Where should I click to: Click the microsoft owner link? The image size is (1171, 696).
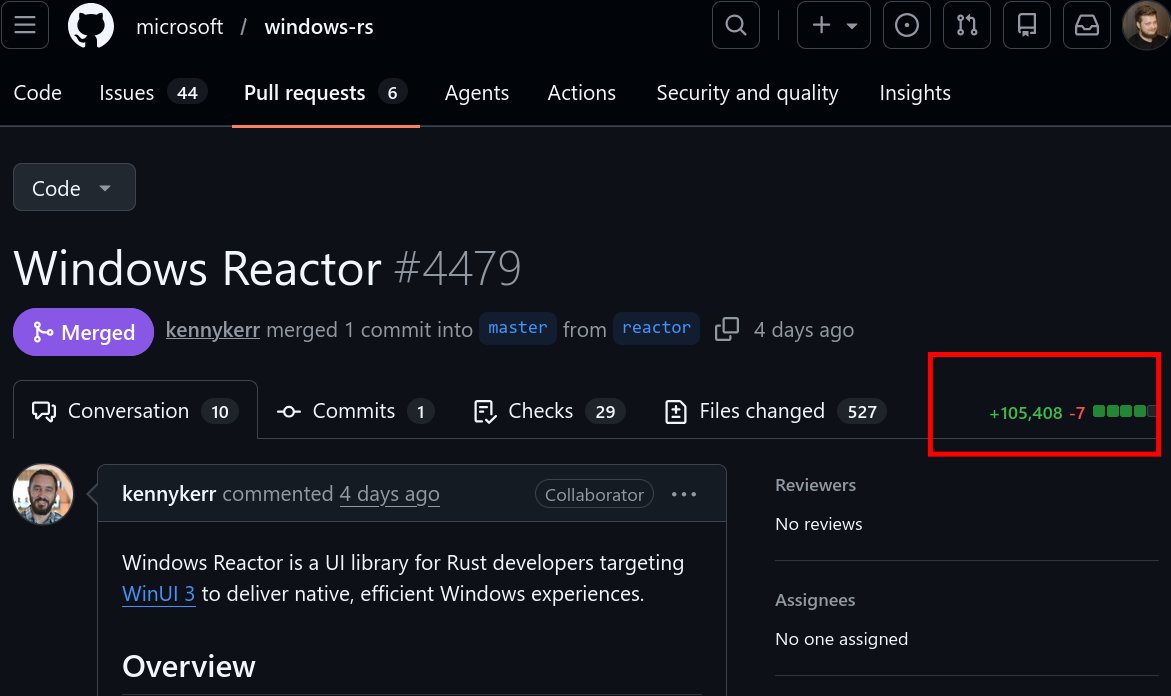coord(179,27)
